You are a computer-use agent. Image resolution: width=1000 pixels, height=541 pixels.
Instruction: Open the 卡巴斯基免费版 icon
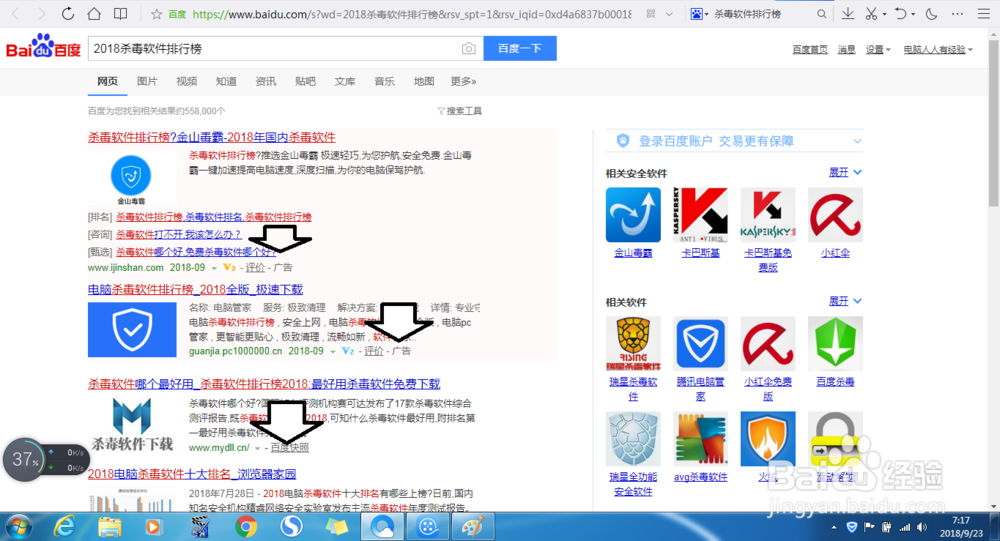click(x=768, y=215)
